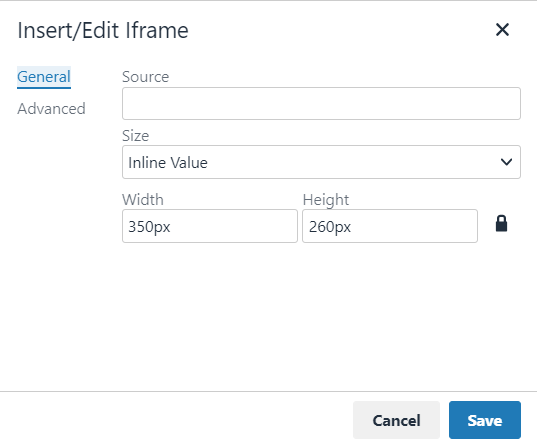Select the 'Inline Value' text in Size
The image size is (537, 447).
click(168, 162)
